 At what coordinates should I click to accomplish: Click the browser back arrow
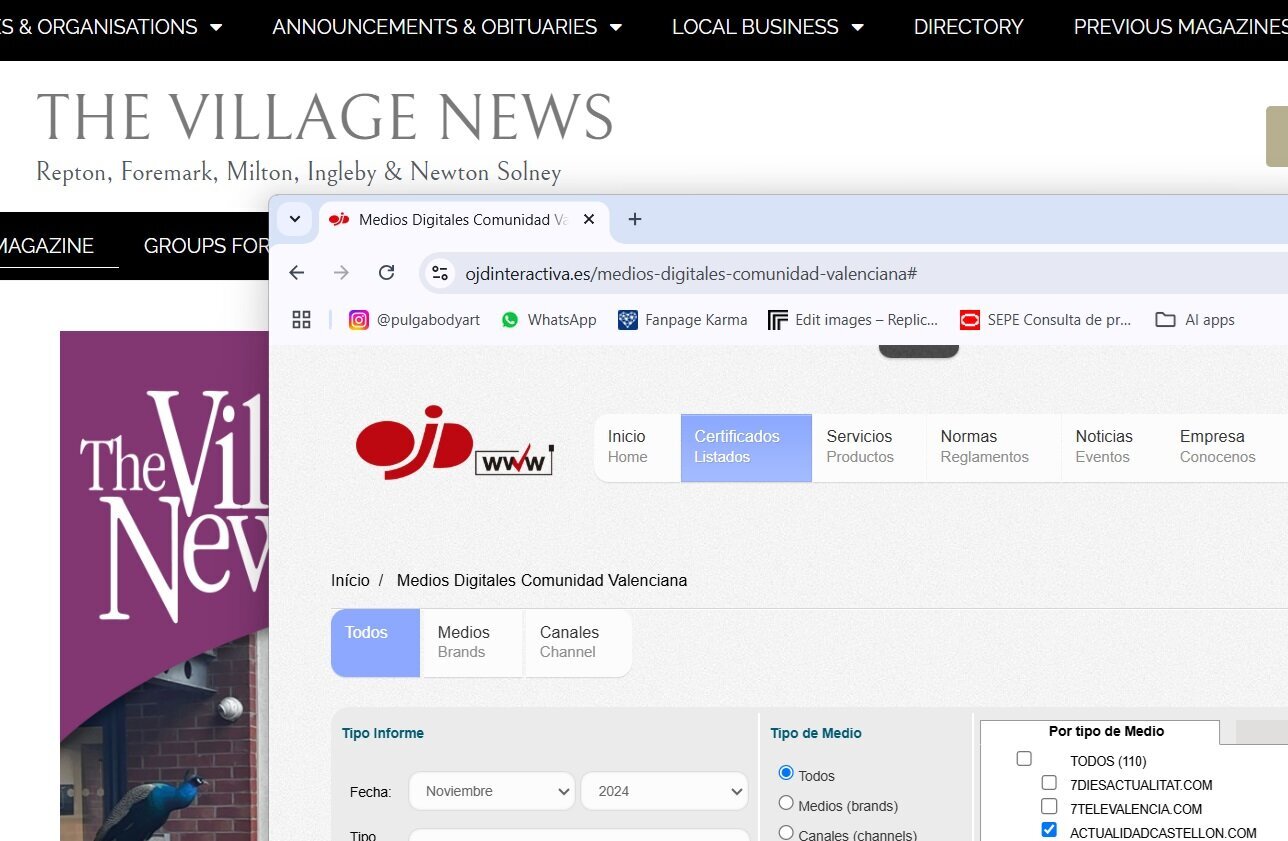pyautogui.click(x=297, y=273)
